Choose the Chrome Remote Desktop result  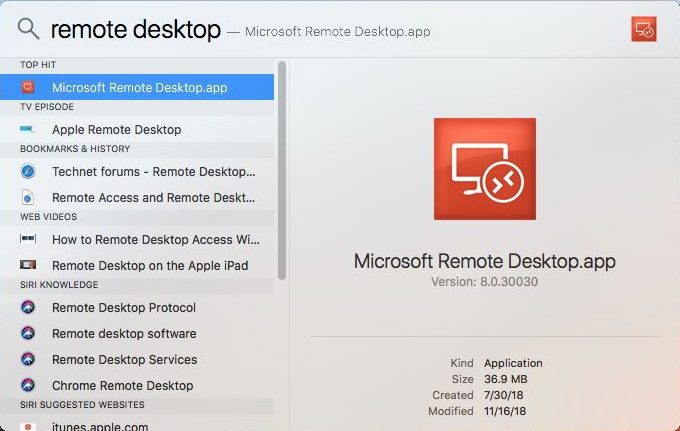tap(137, 385)
